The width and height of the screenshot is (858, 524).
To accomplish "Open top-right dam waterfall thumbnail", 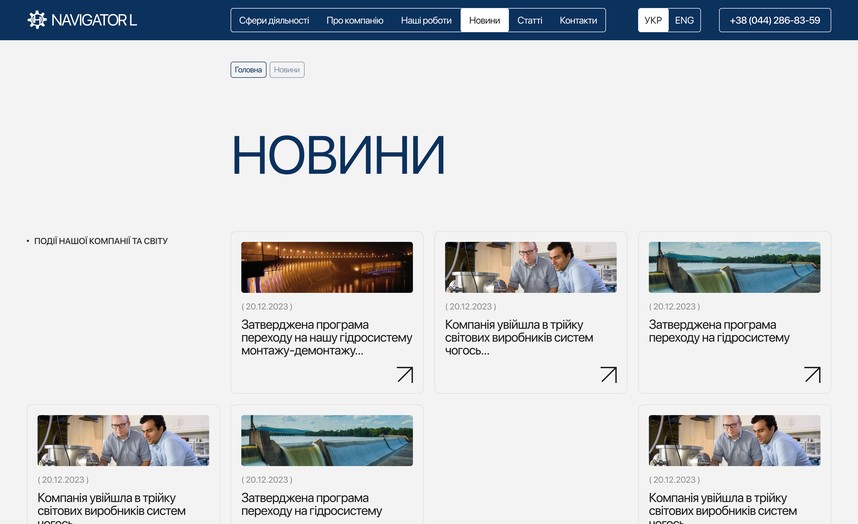I will tap(734, 267).
